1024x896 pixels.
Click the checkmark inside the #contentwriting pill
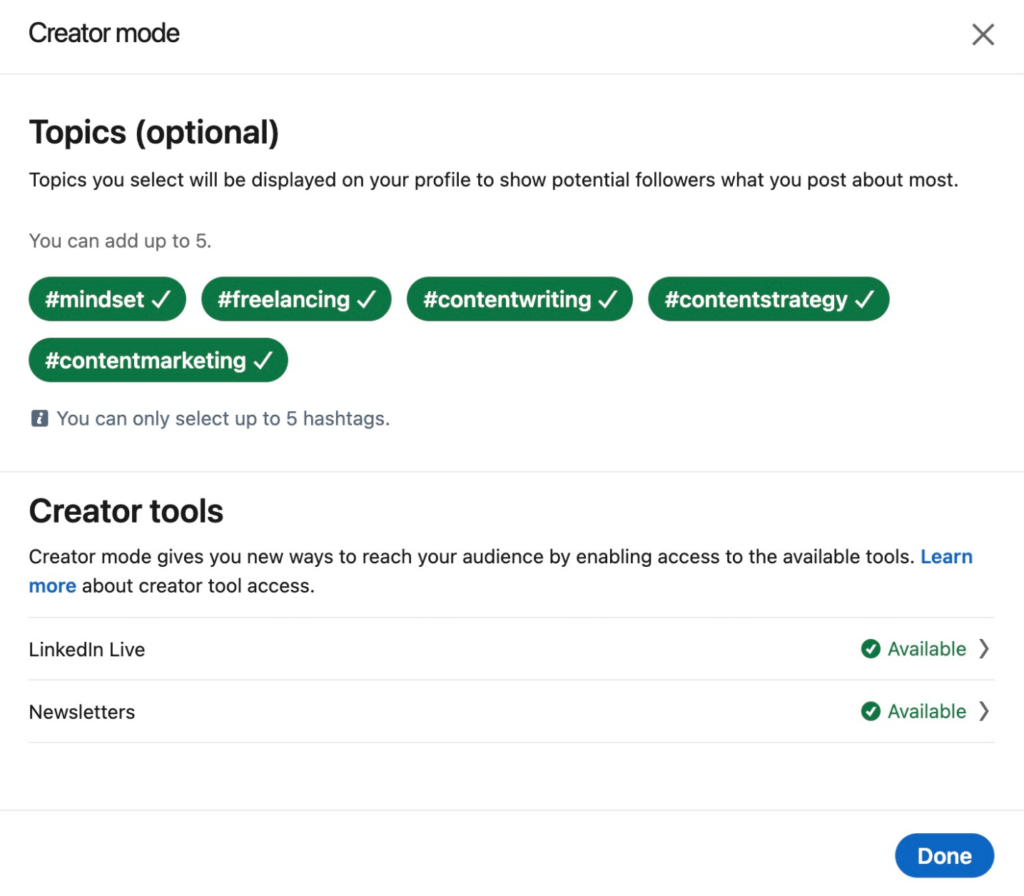(x=607, y=298)
